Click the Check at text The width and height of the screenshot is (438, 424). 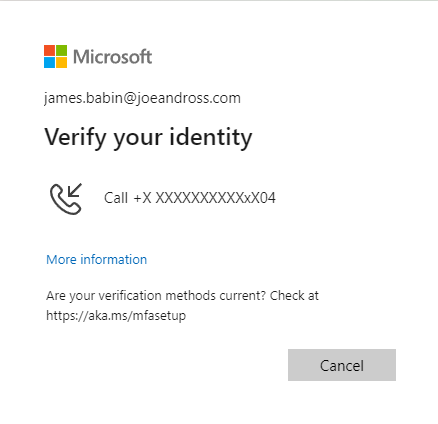coord(294,296)
